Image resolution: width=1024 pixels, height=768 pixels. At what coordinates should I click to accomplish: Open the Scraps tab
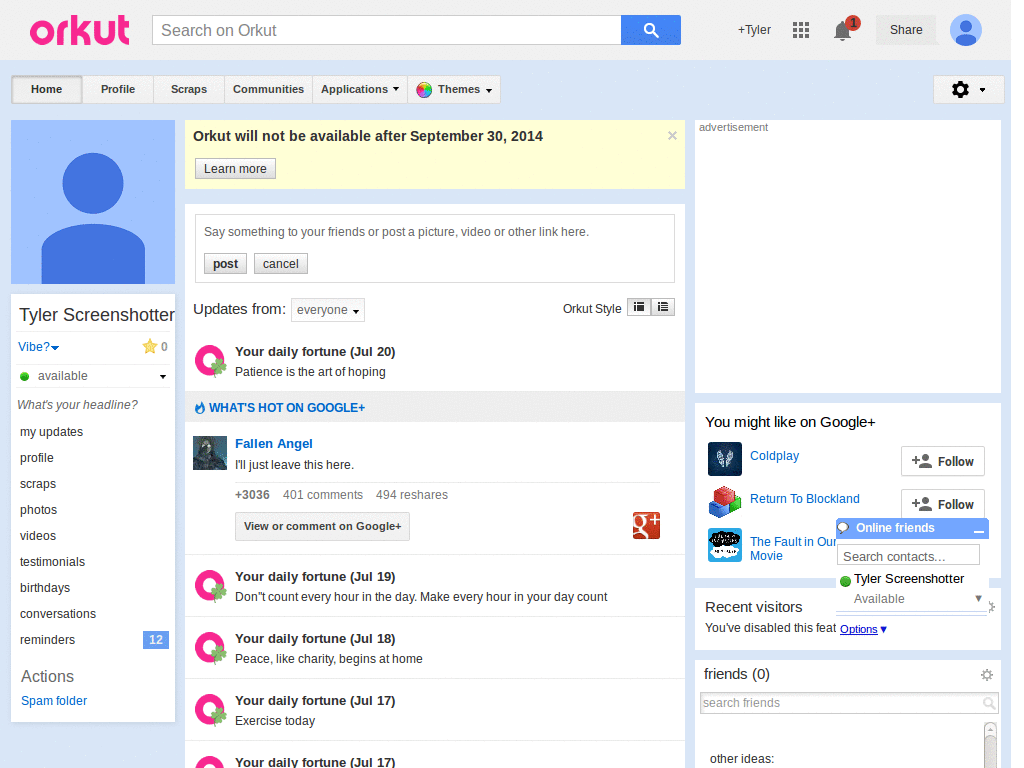pos(189,89)
